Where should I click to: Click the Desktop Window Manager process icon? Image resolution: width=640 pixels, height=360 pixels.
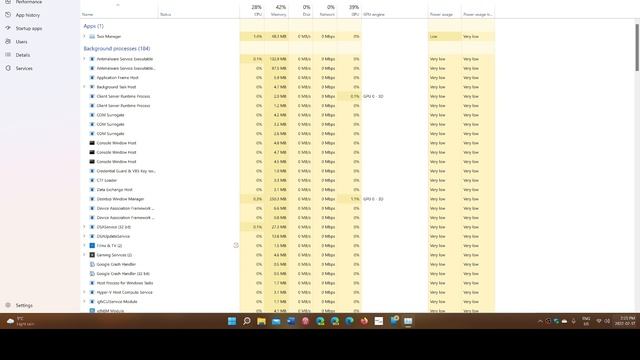tap(92, 199)
